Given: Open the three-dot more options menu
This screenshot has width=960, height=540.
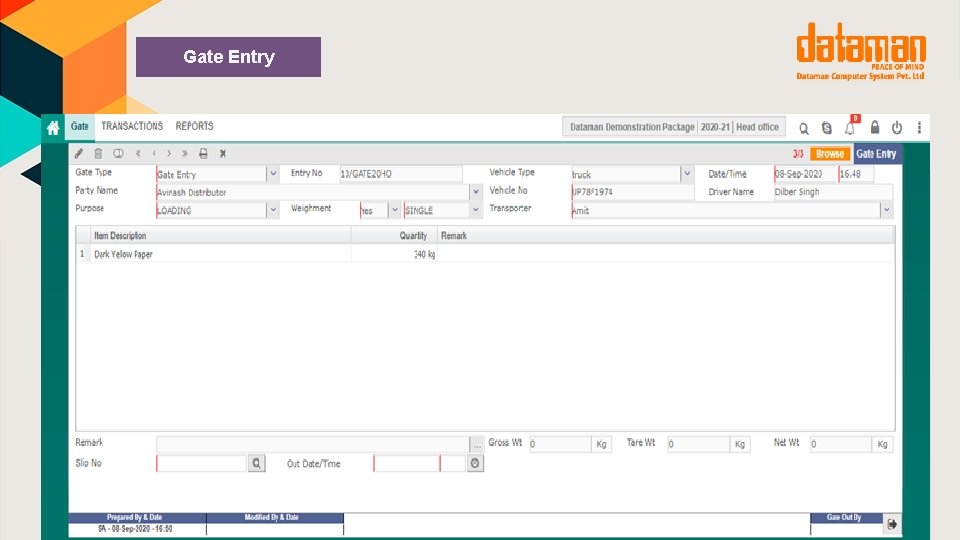Looking at the screenshot, I should (x=919, y=127).
